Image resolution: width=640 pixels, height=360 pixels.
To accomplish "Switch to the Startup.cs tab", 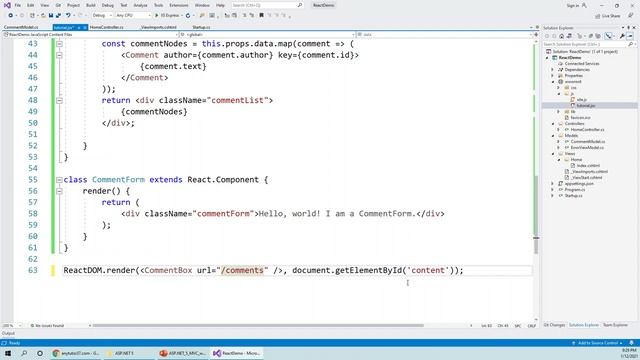I will 201,27.
